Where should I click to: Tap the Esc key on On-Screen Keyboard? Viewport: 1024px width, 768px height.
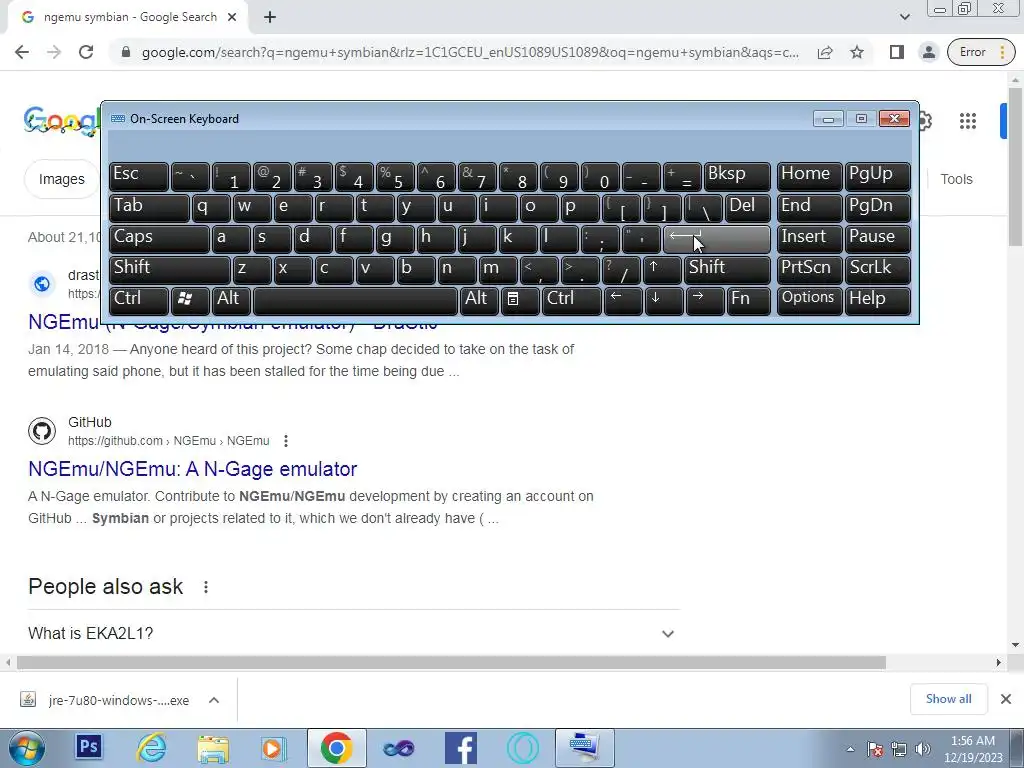(x=138, y=176)
